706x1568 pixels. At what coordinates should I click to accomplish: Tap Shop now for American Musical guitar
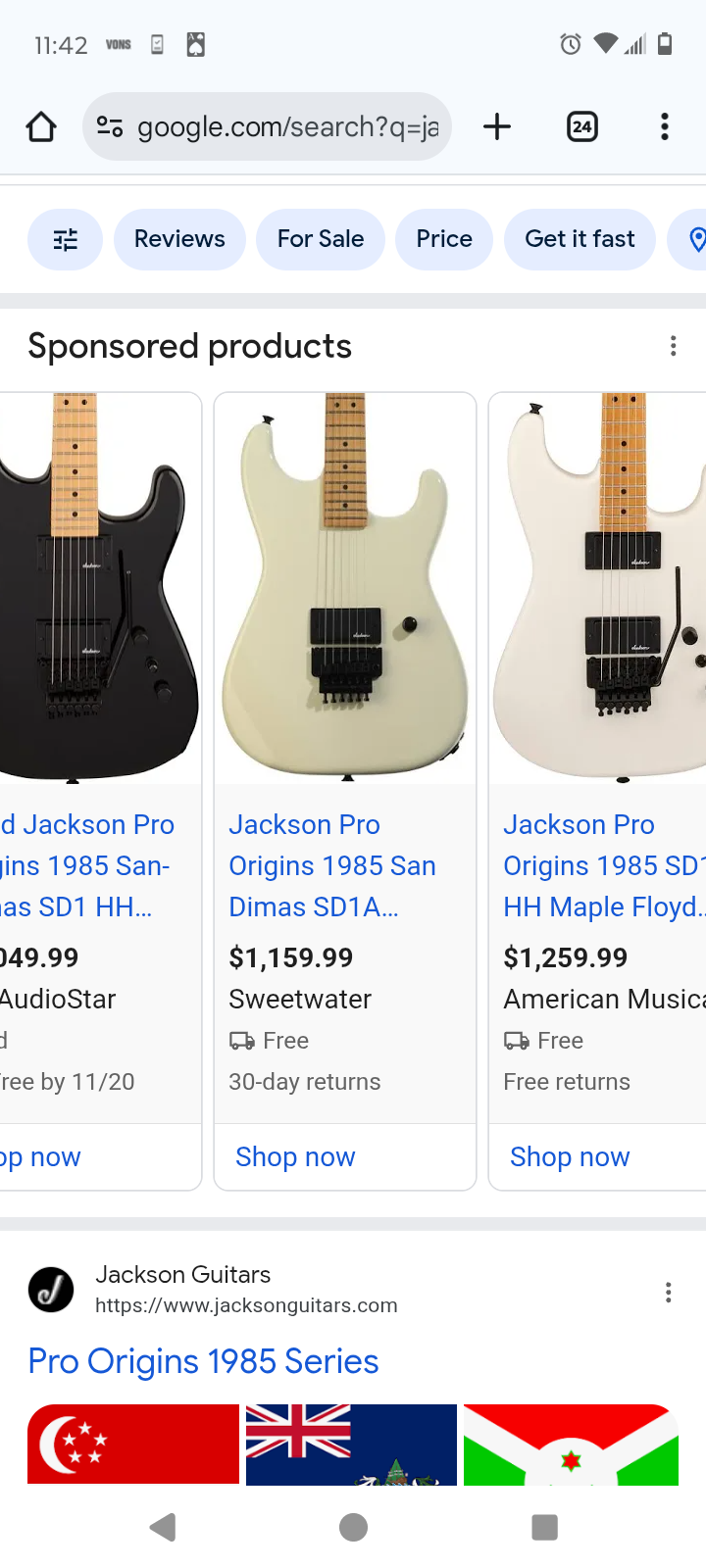click(570, 1157)
